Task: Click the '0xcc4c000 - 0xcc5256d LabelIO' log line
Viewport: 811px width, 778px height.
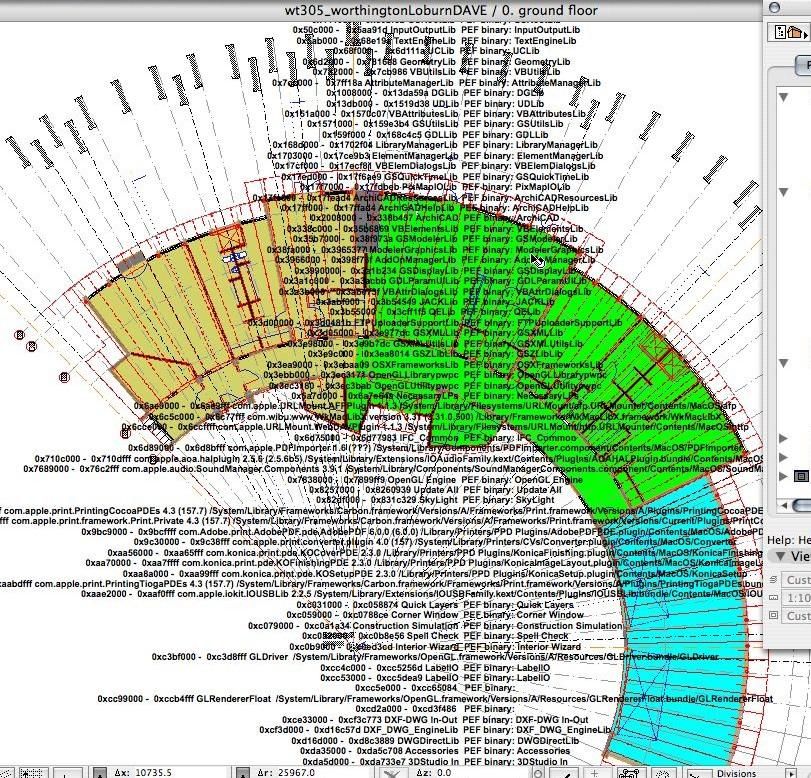Action: (389, 668)
